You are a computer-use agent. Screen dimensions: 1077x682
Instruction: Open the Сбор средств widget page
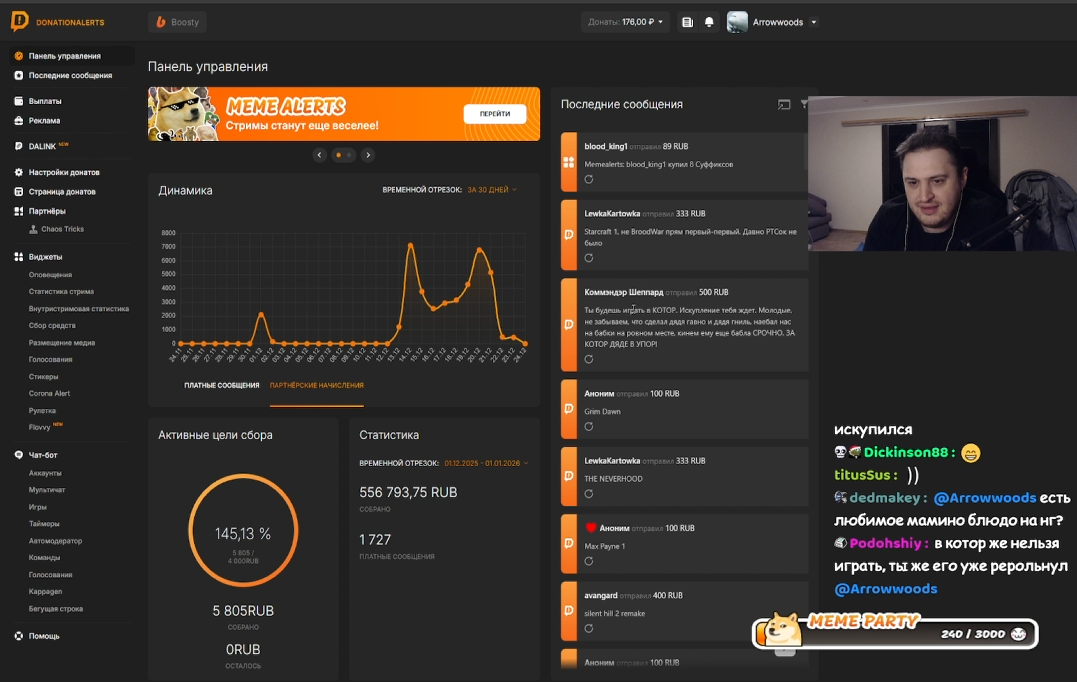52,326
